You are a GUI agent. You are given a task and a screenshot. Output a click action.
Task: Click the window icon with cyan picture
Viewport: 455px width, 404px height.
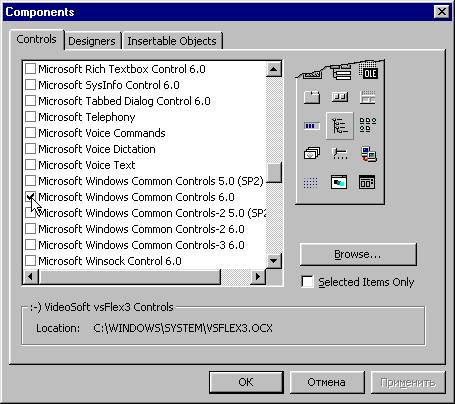click(339, 182)
